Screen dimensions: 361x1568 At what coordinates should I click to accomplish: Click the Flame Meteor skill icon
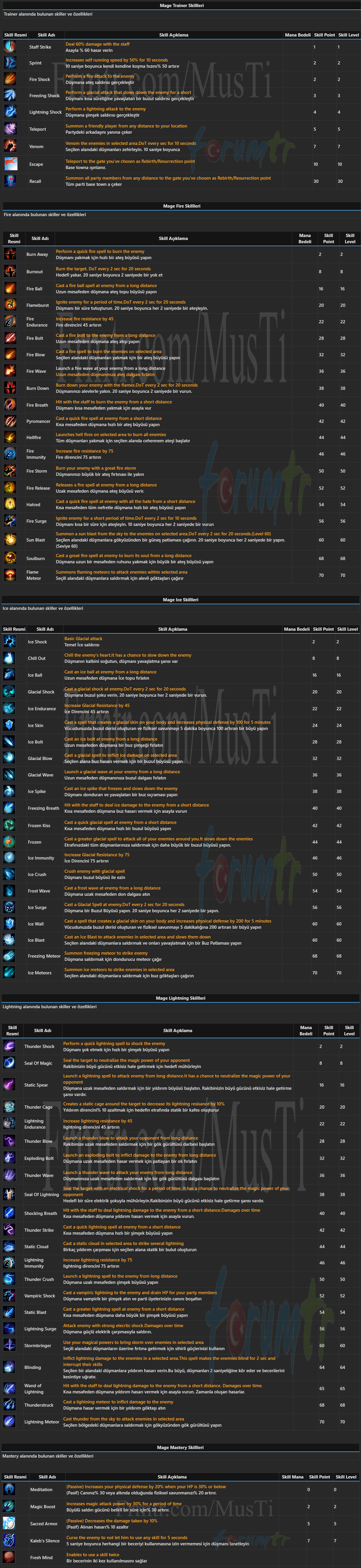[x=10, y=574]
